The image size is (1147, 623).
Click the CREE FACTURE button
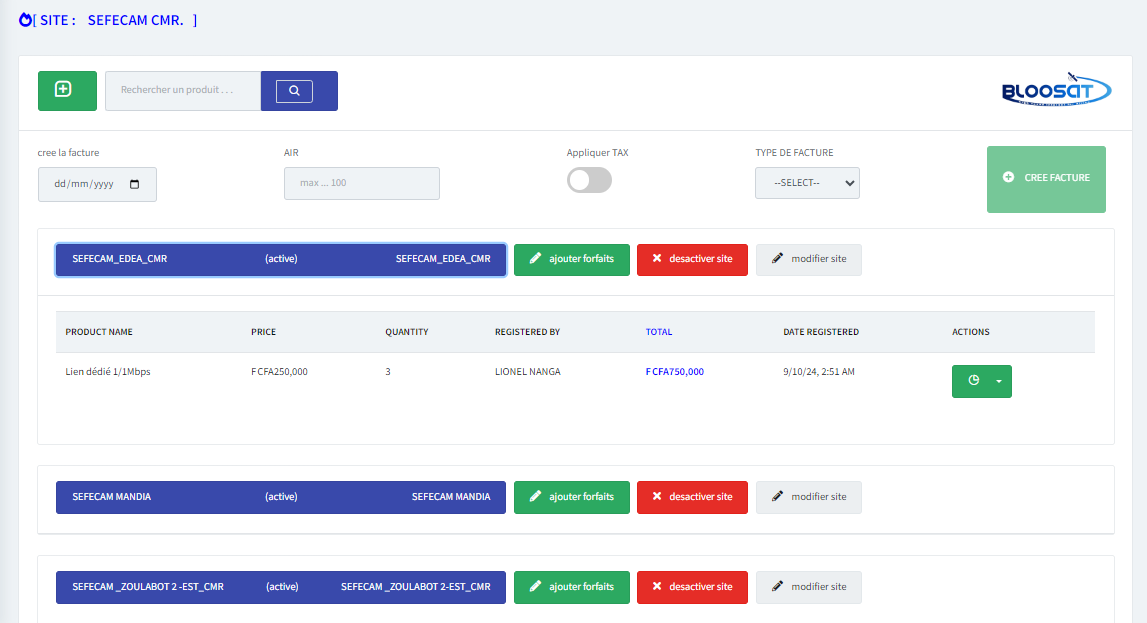(x=1046, y=179)
